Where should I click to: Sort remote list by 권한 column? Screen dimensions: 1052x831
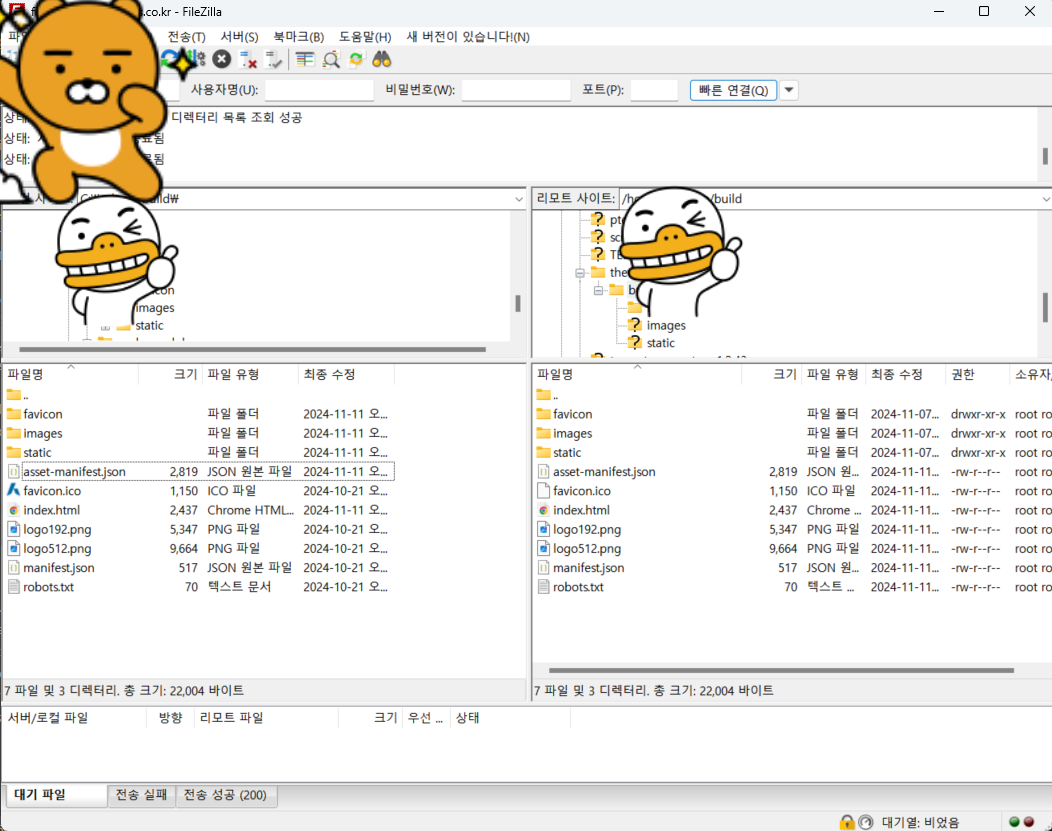[x=978, y=374]
